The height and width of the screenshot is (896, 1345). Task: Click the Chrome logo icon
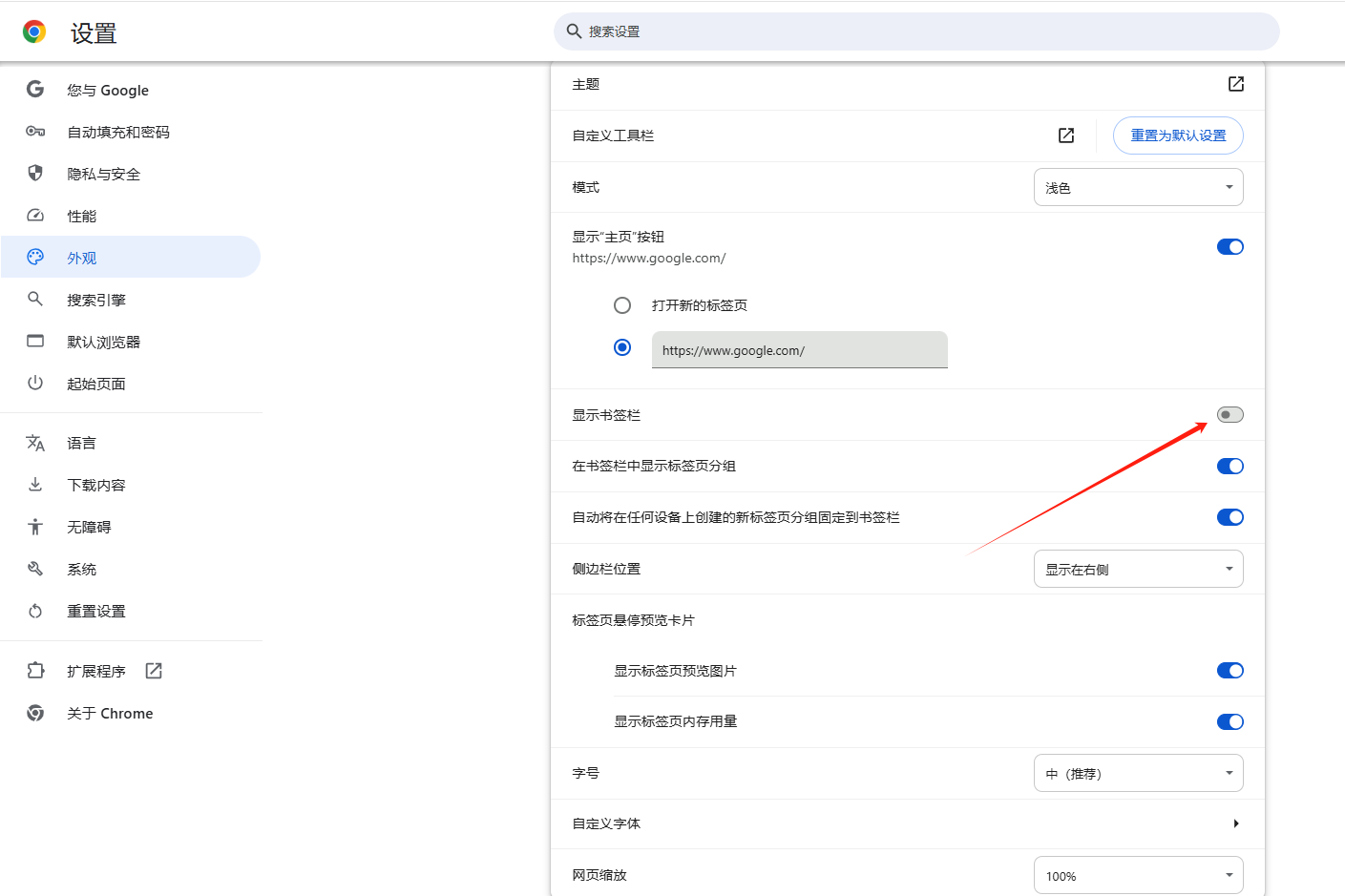pos(34,31)
